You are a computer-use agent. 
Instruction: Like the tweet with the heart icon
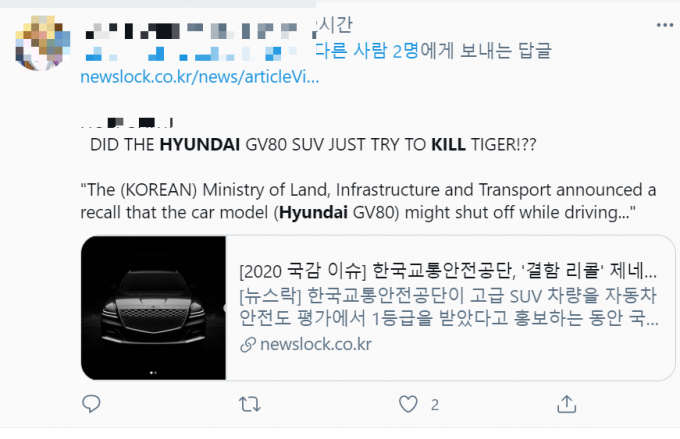(x=408, y=404)
